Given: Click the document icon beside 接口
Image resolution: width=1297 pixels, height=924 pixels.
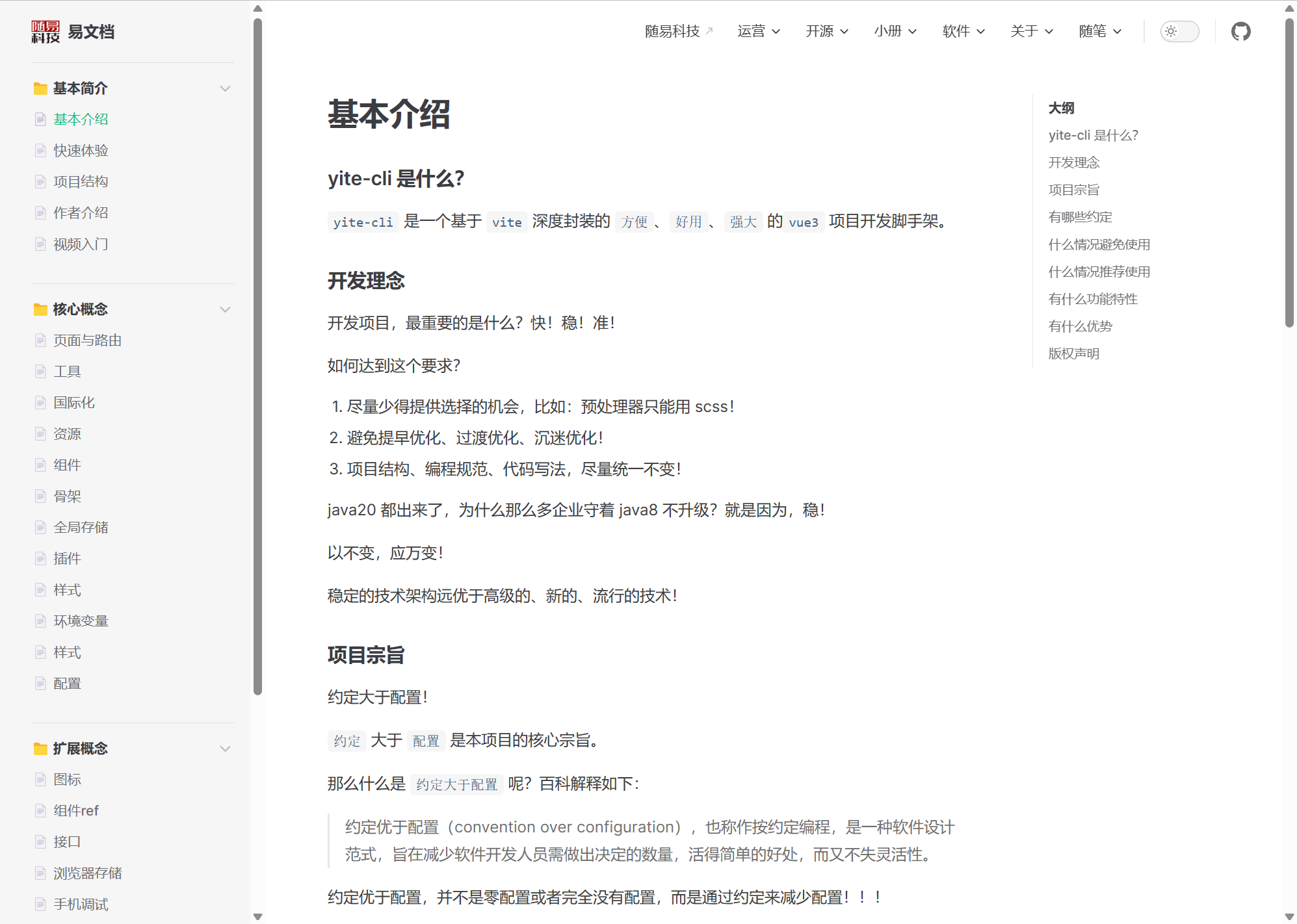Looking at the screenshot, I should [x=40, y=842].
